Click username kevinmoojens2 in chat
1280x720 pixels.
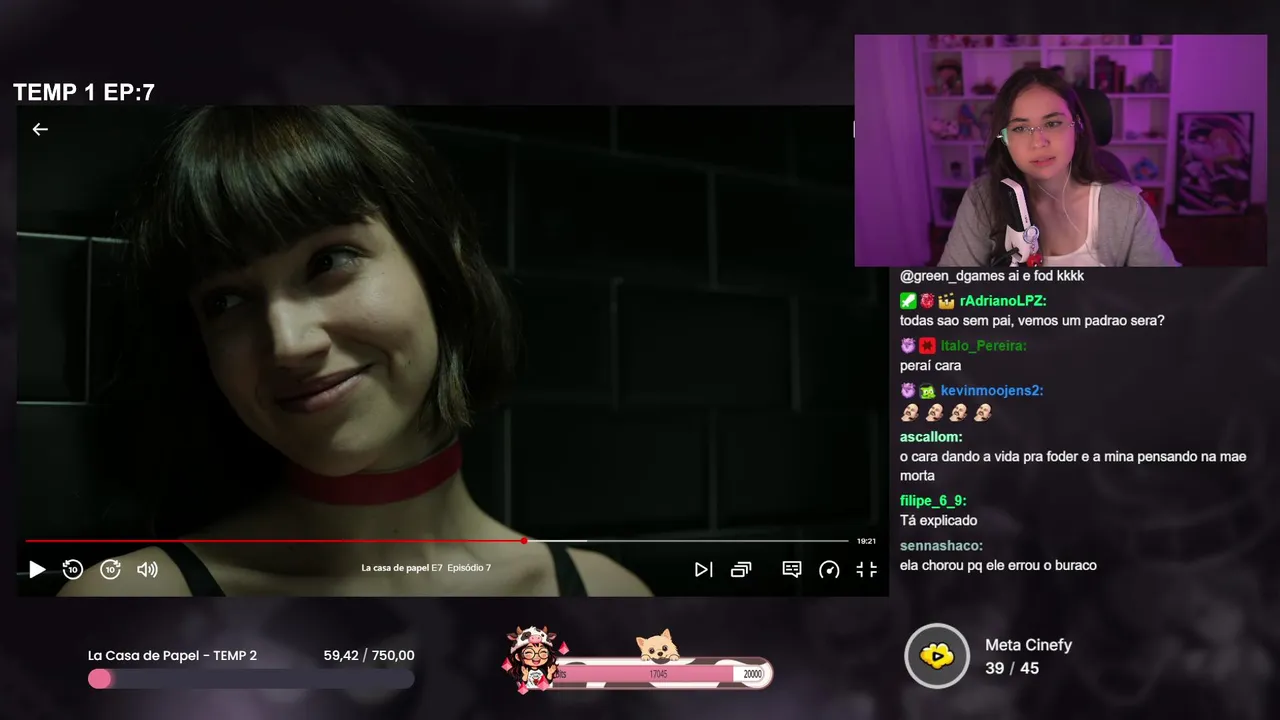click(x=992, y=390)
